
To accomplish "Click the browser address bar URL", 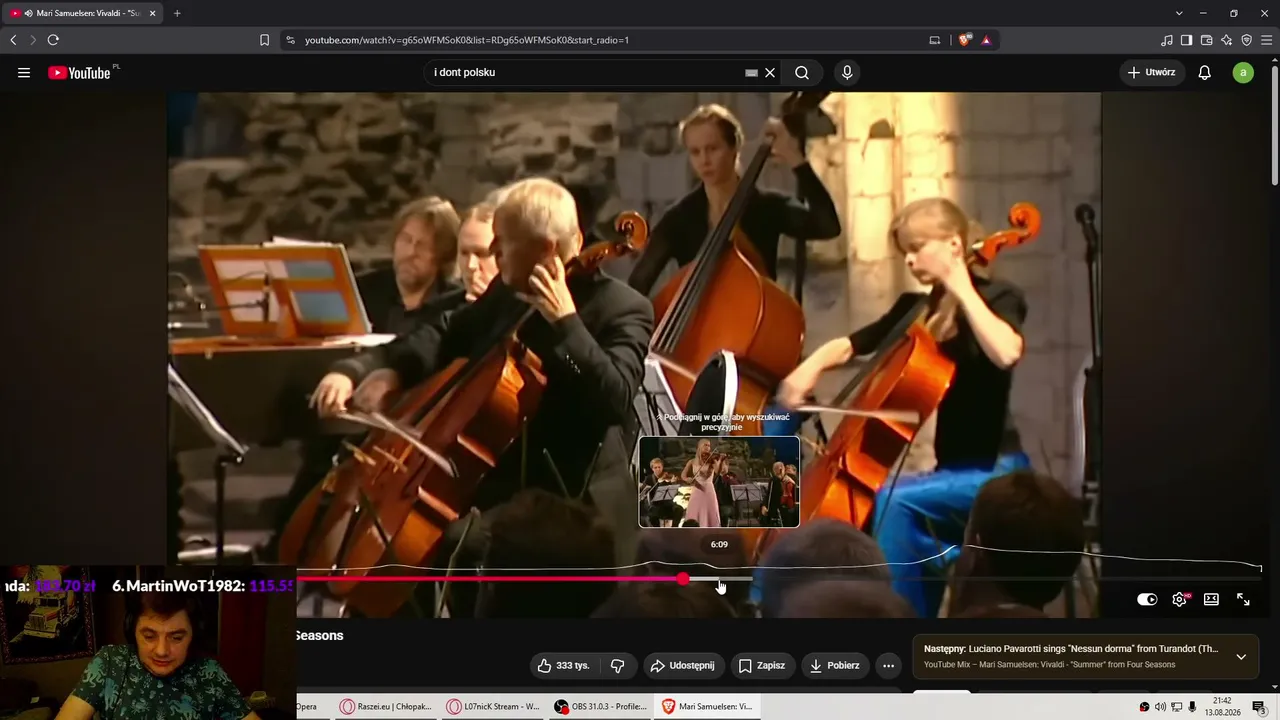I will click(x=467, y=40).
